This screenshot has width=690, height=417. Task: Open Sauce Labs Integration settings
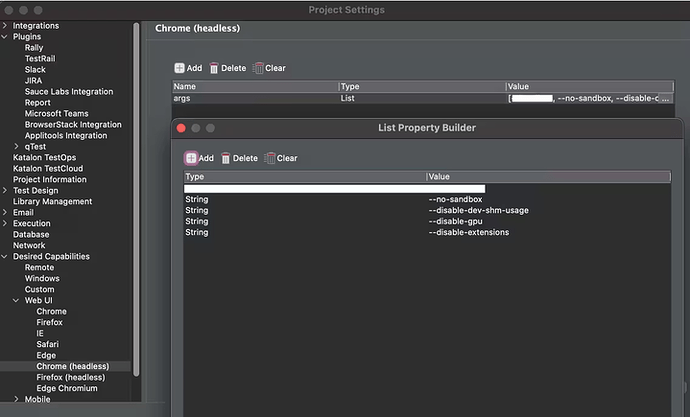69,91
